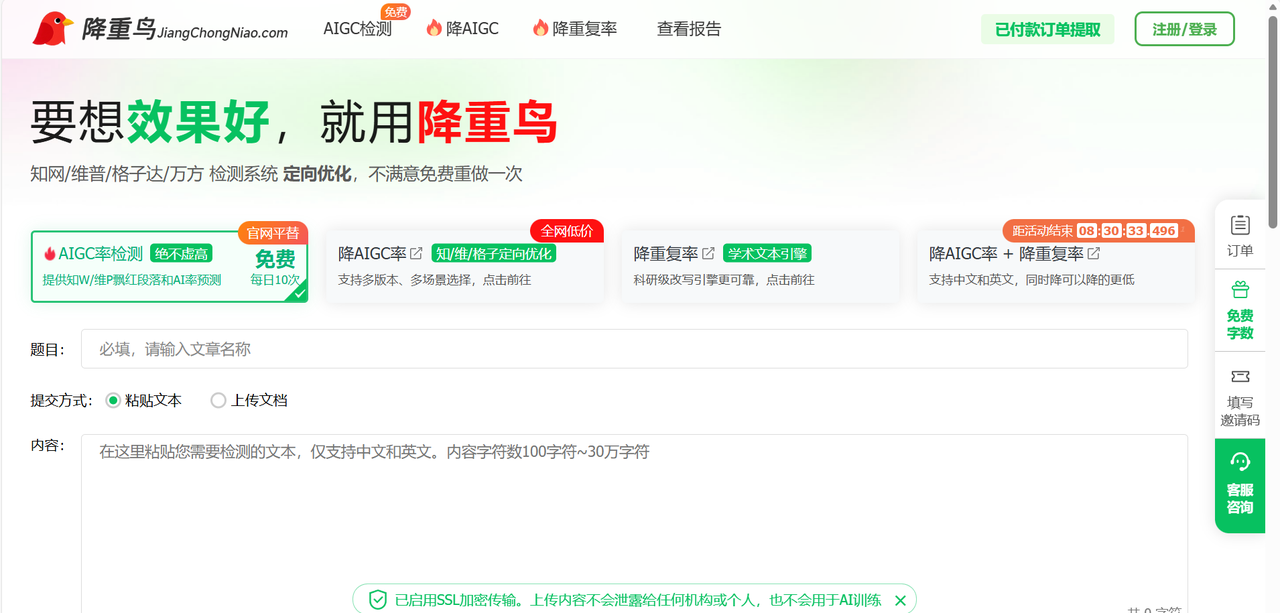Click external-link icon beside 降重复率 card title

[708, 253]
